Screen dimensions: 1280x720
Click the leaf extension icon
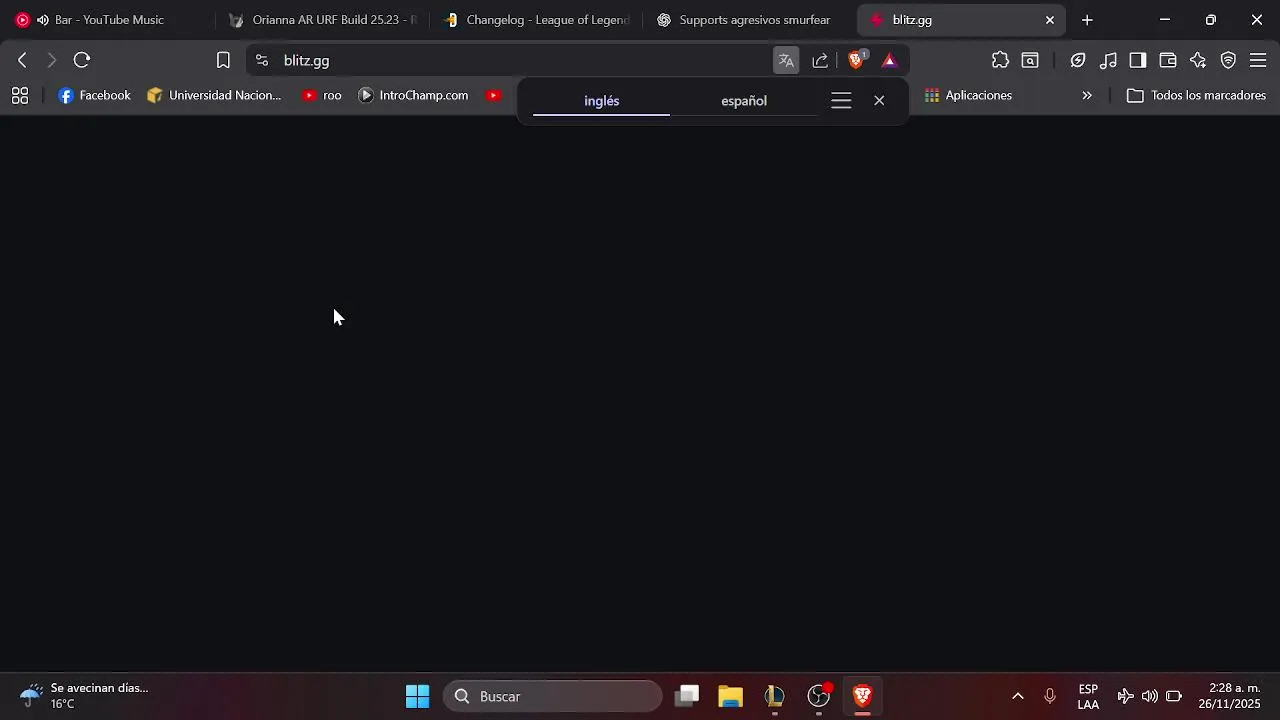tap(1078, 60)
